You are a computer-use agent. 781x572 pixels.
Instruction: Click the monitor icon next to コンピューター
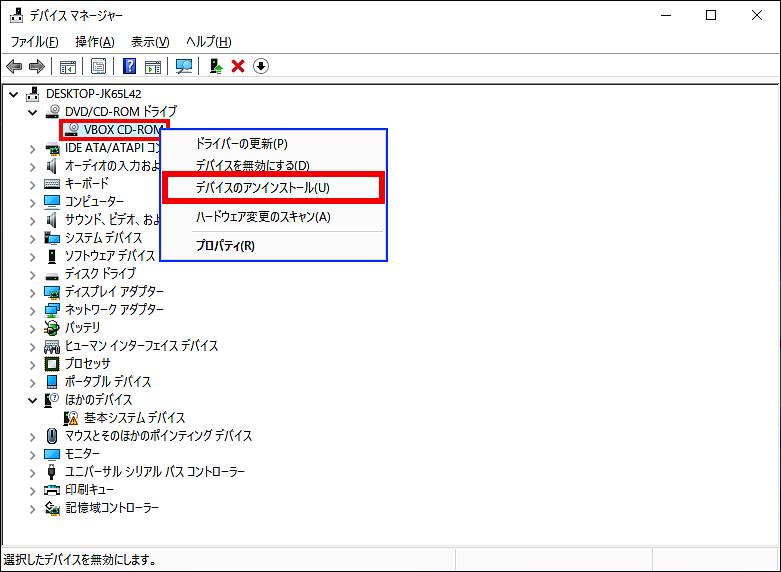point(52,202)
